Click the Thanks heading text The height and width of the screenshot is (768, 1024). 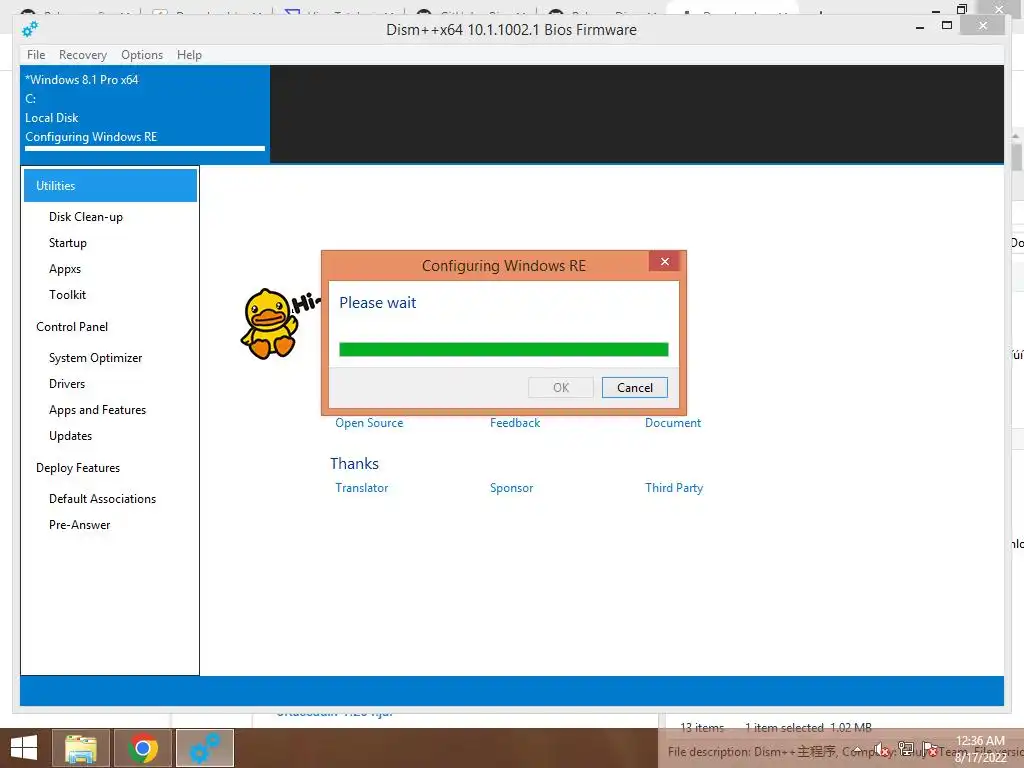(x=354, y=464)
